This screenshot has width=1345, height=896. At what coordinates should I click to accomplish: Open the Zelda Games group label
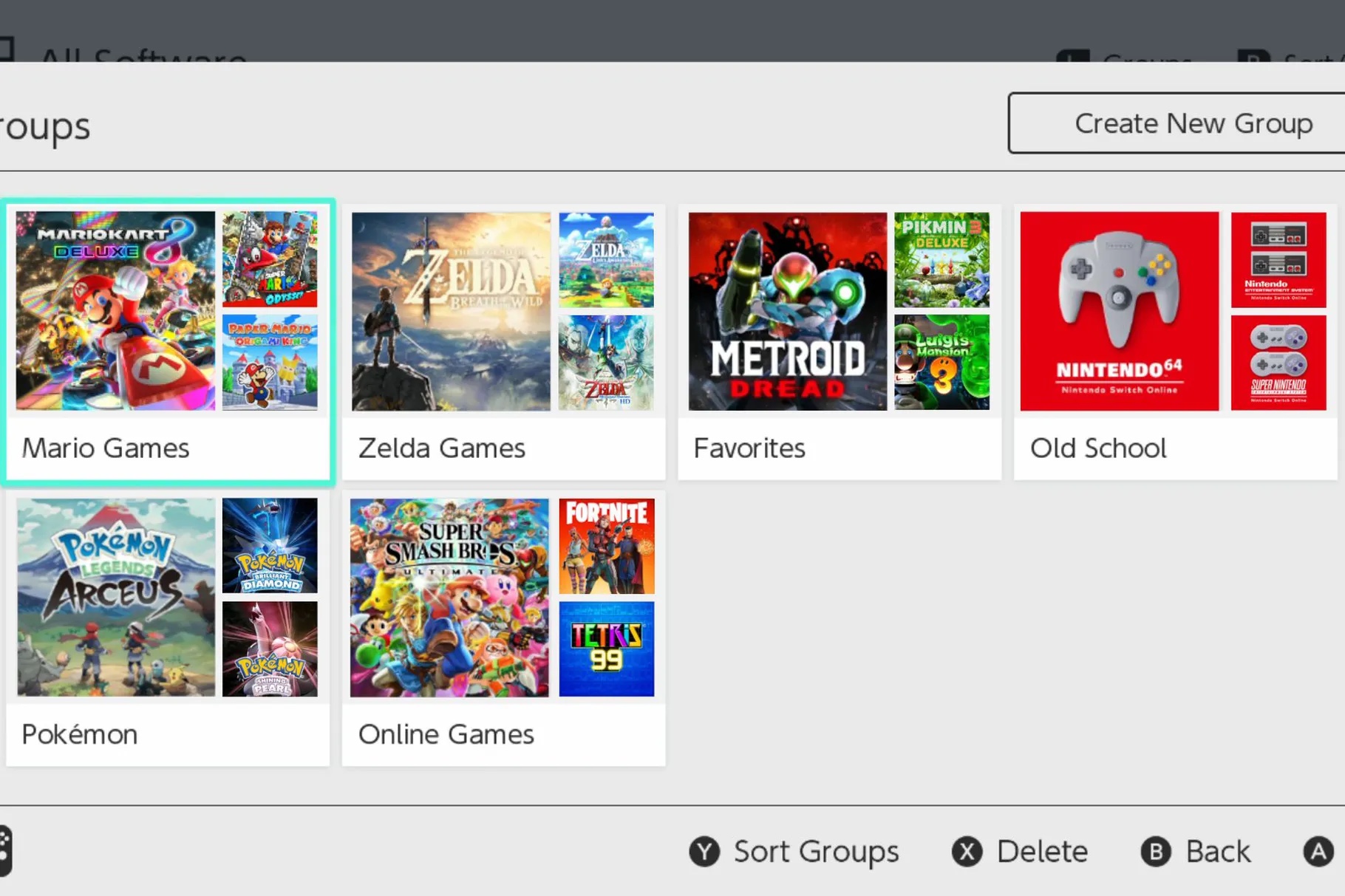click(x=442, y=448)
